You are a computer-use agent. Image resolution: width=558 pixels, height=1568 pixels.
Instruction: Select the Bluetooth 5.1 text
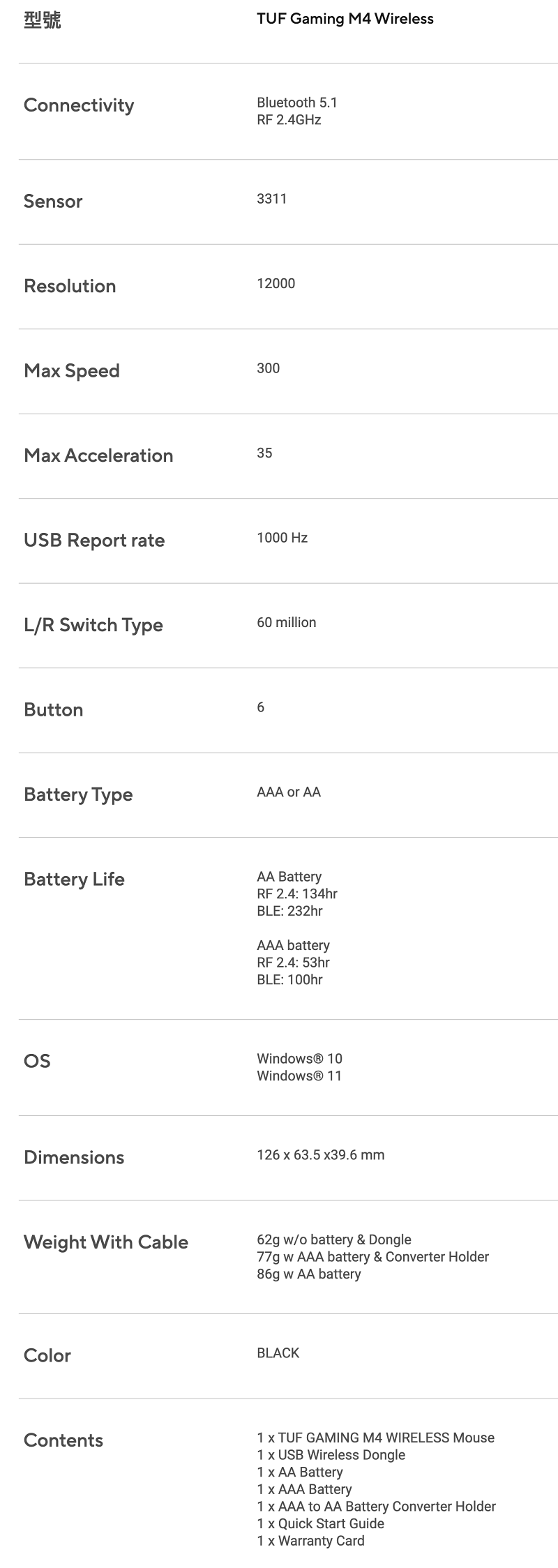[296, 103]
